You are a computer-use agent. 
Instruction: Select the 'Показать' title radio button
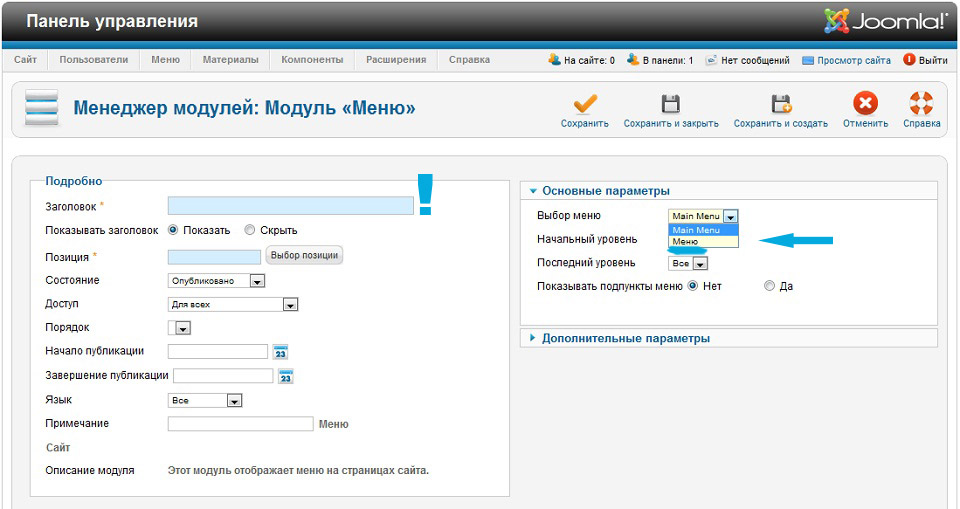tap(174, 230)
